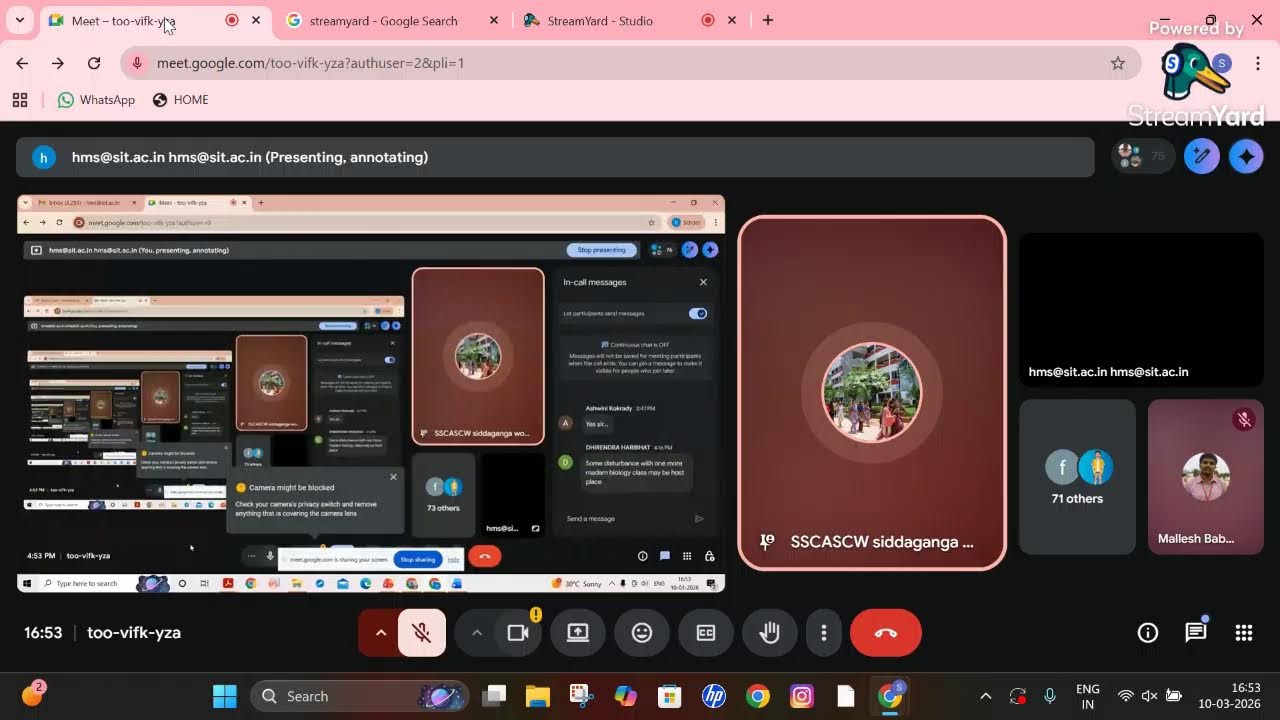Click the Windows taskbar Search box

tap(358, 696)
